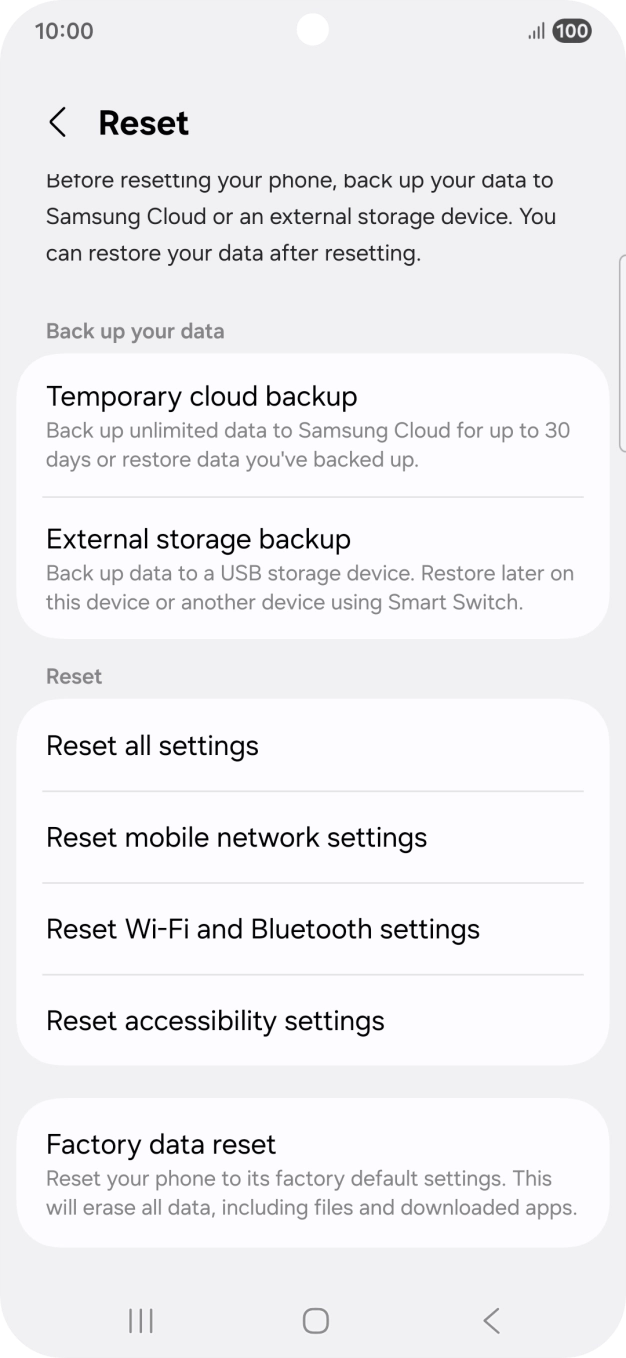Viewport: 626px width, 1358px height.
Task: Tap the back arrow beside Reset title
Action: click(57, 122)
